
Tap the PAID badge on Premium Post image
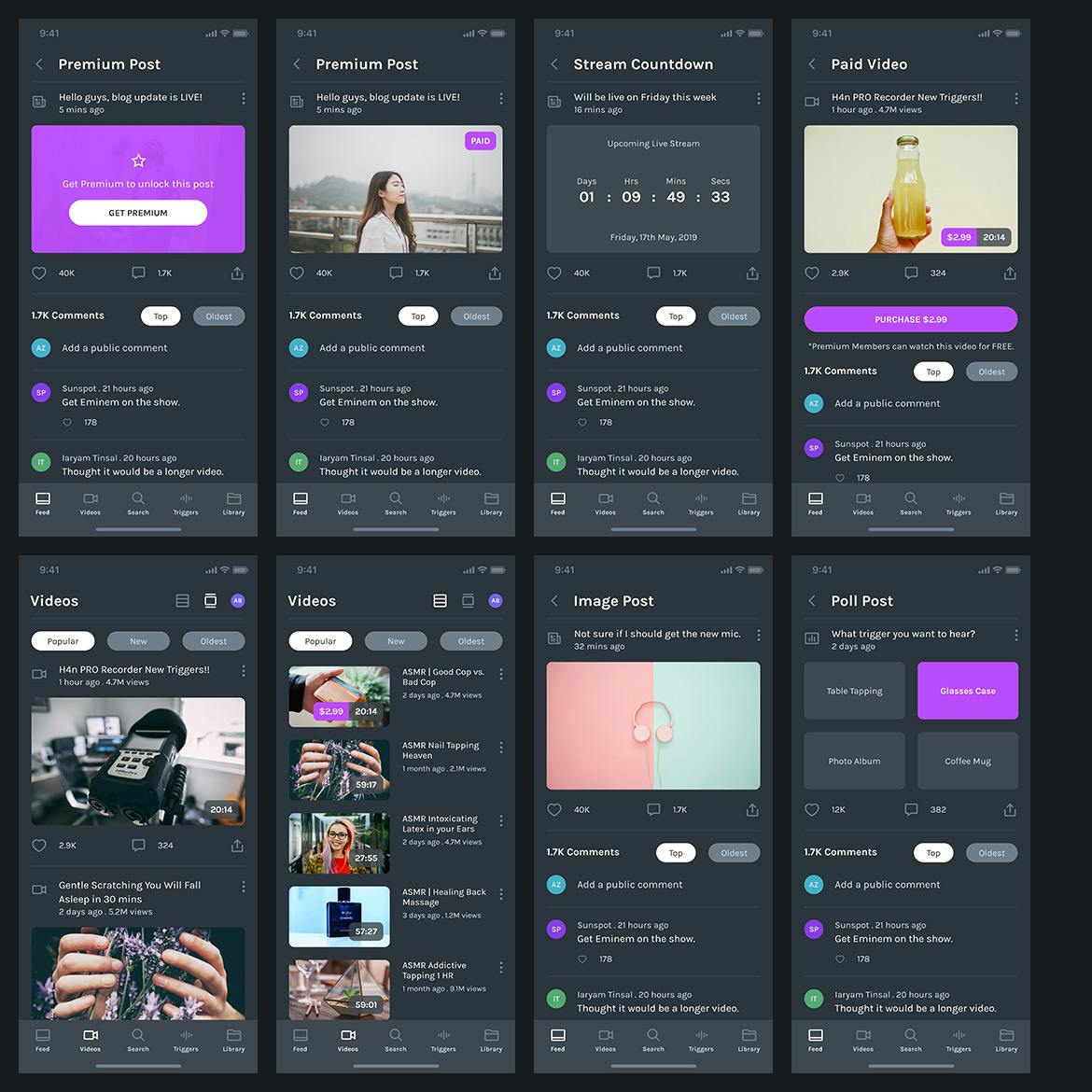point(481,141)
